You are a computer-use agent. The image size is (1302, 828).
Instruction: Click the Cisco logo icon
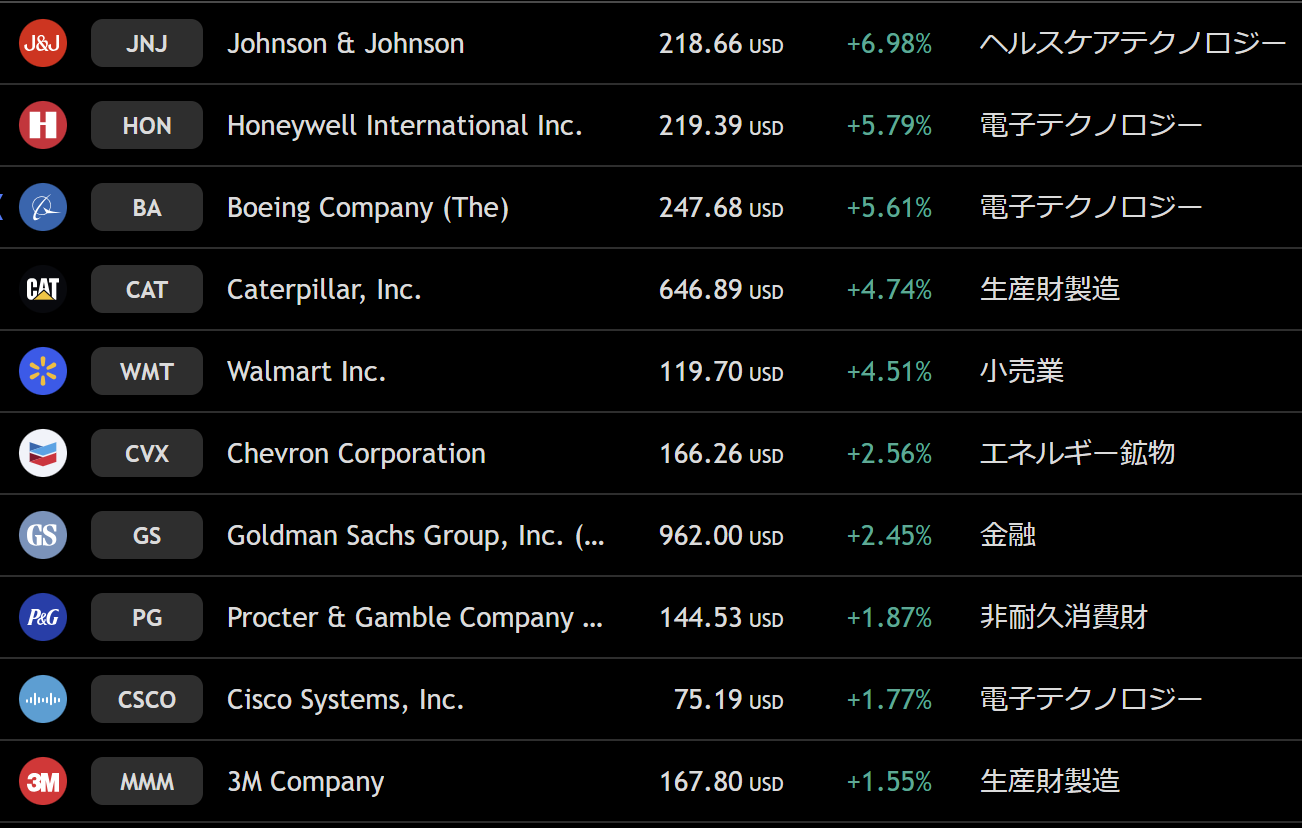coord(43,700)
